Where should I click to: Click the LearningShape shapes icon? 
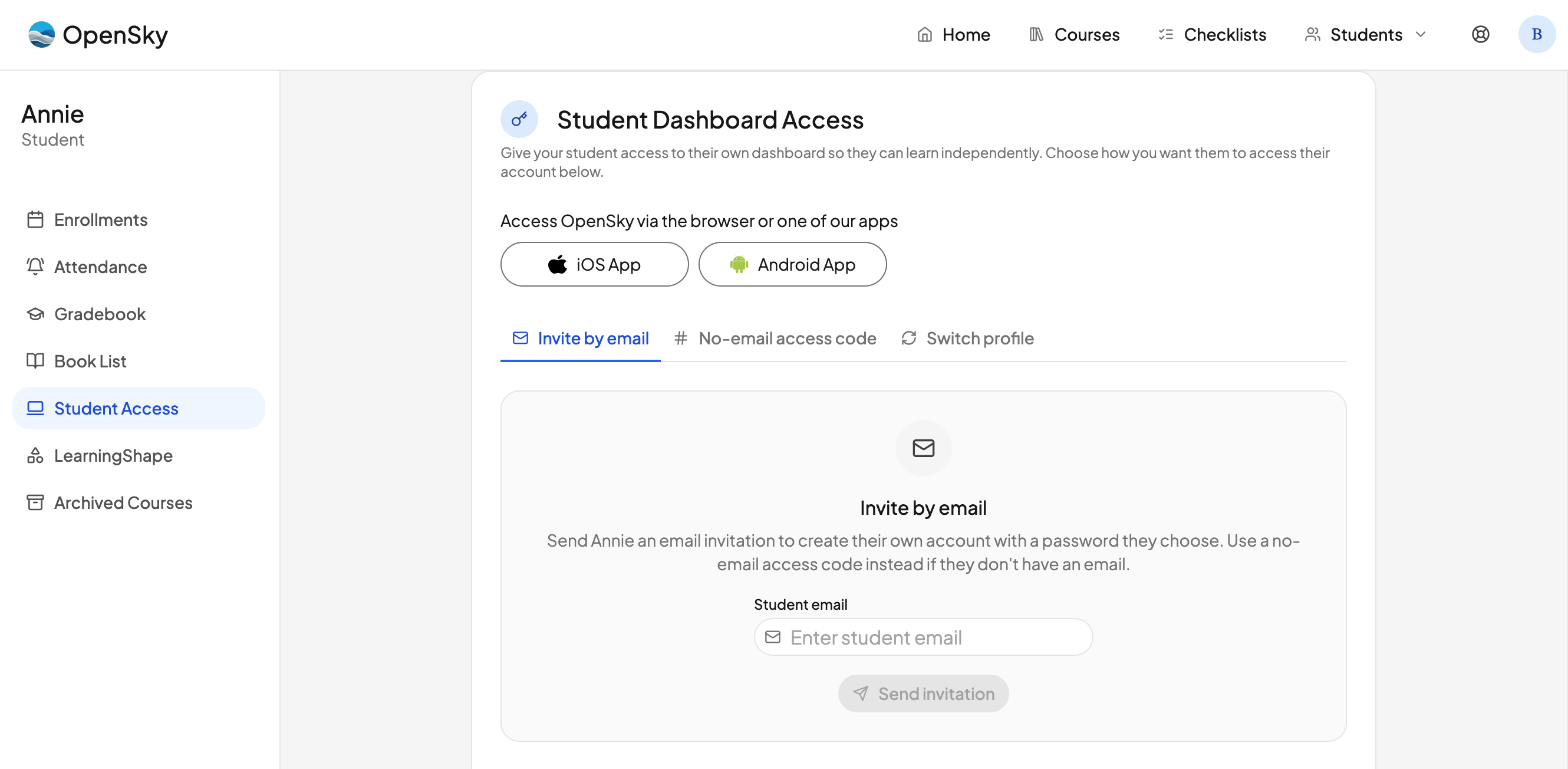click(x=35, y=455)
